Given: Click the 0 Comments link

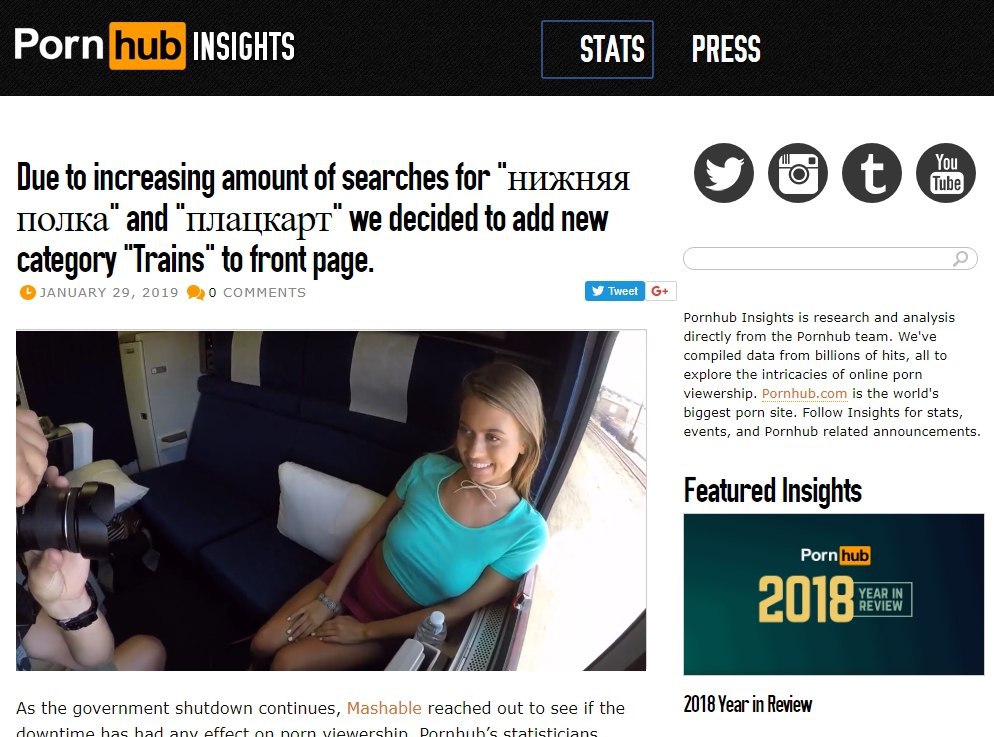Looking at the screenshot, I should point(257,293).
